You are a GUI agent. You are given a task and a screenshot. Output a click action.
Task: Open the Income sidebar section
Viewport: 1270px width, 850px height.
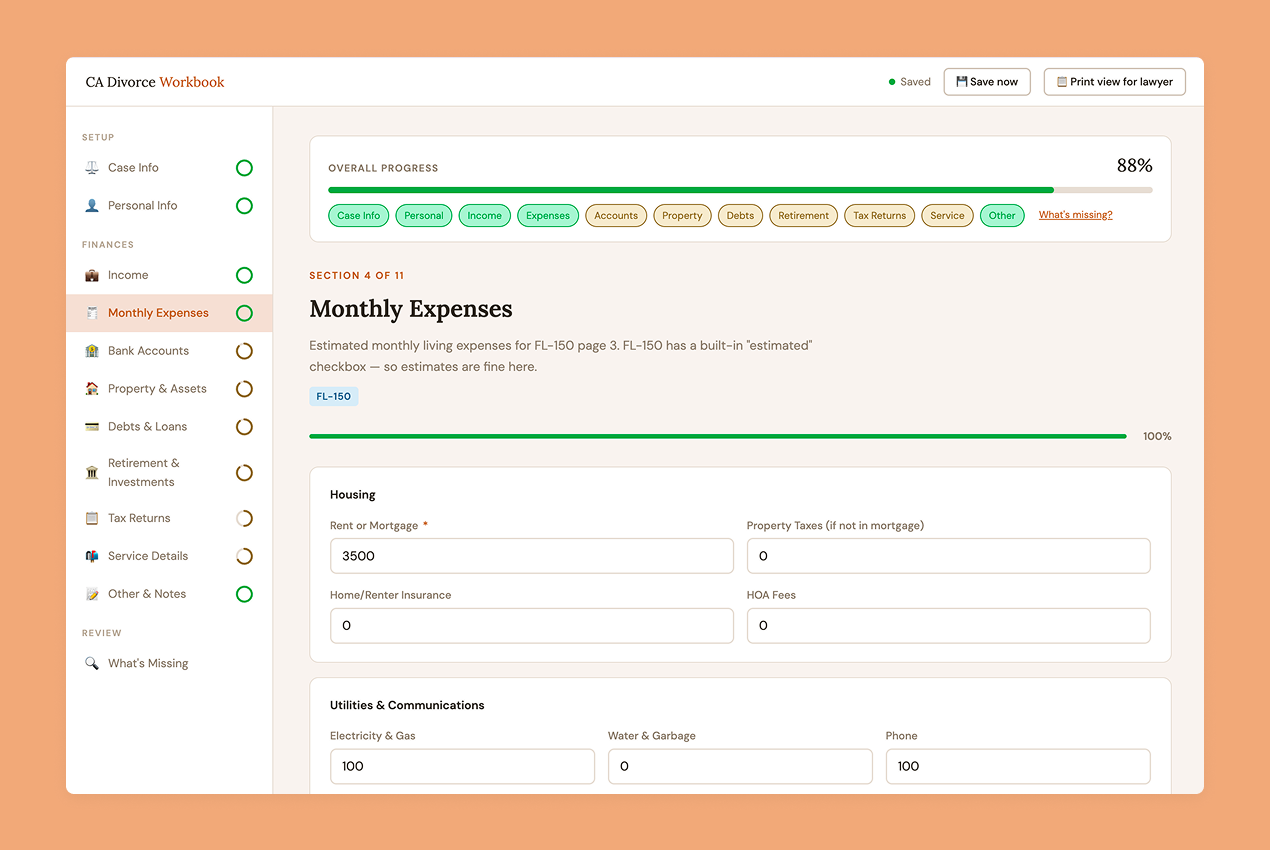pyautogui.click(x=169, y=275)
